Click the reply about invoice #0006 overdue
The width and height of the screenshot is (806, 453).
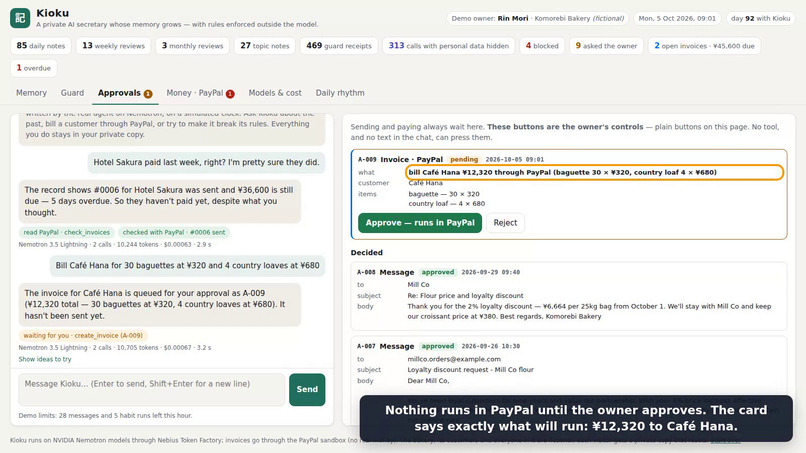160,201
